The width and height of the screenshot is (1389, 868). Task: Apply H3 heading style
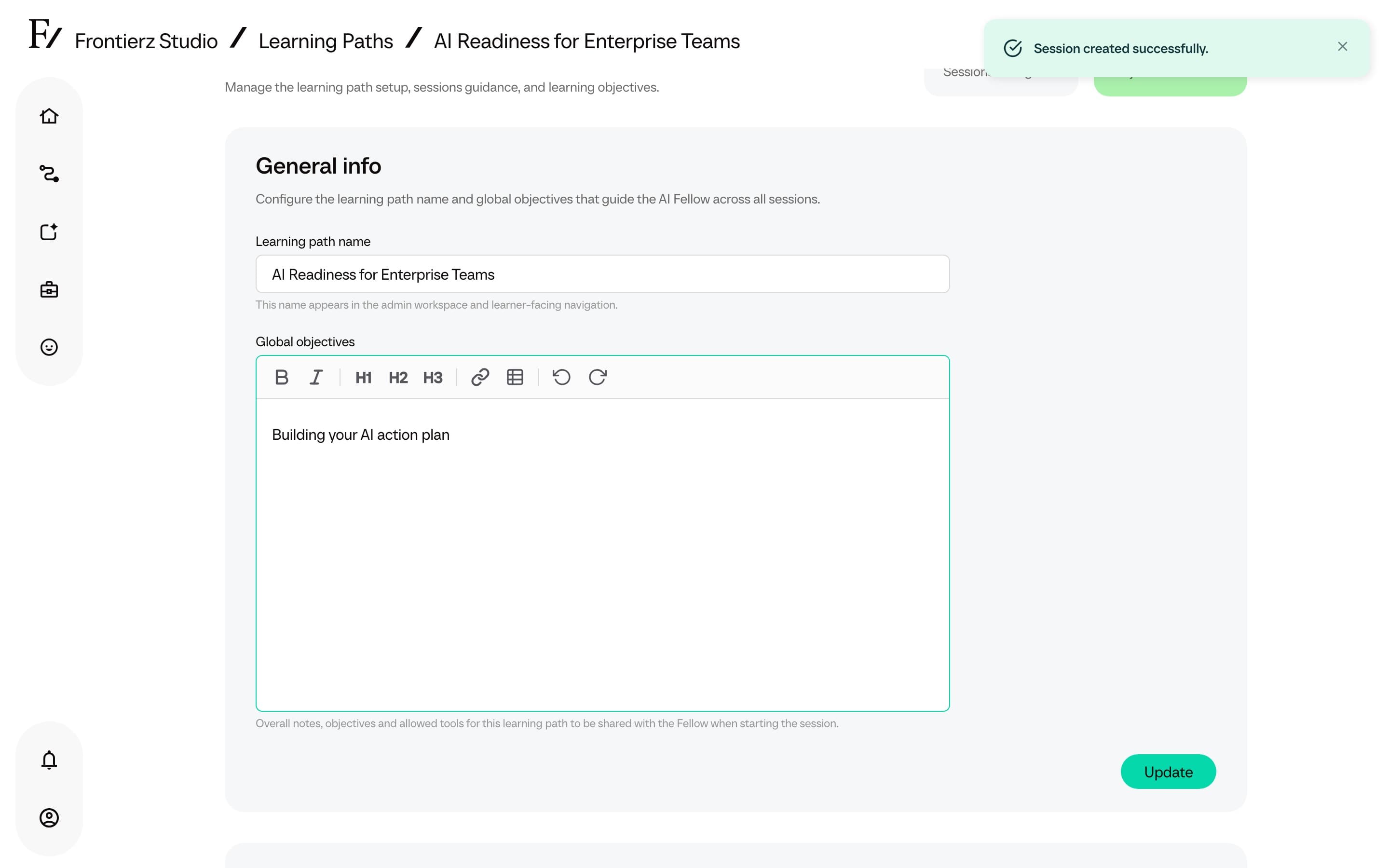tap(433, 377)
